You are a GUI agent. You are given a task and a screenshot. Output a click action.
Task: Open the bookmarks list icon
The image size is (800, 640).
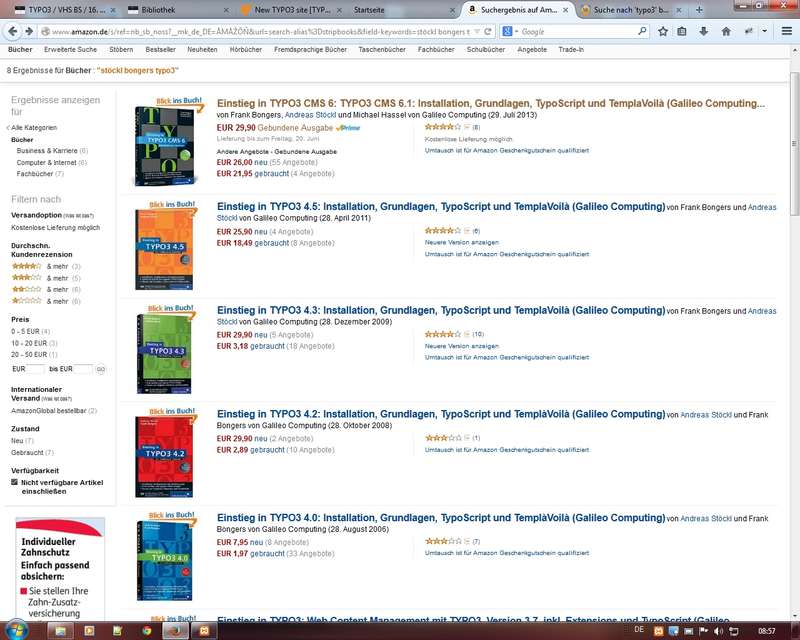[x=682, y=32]
